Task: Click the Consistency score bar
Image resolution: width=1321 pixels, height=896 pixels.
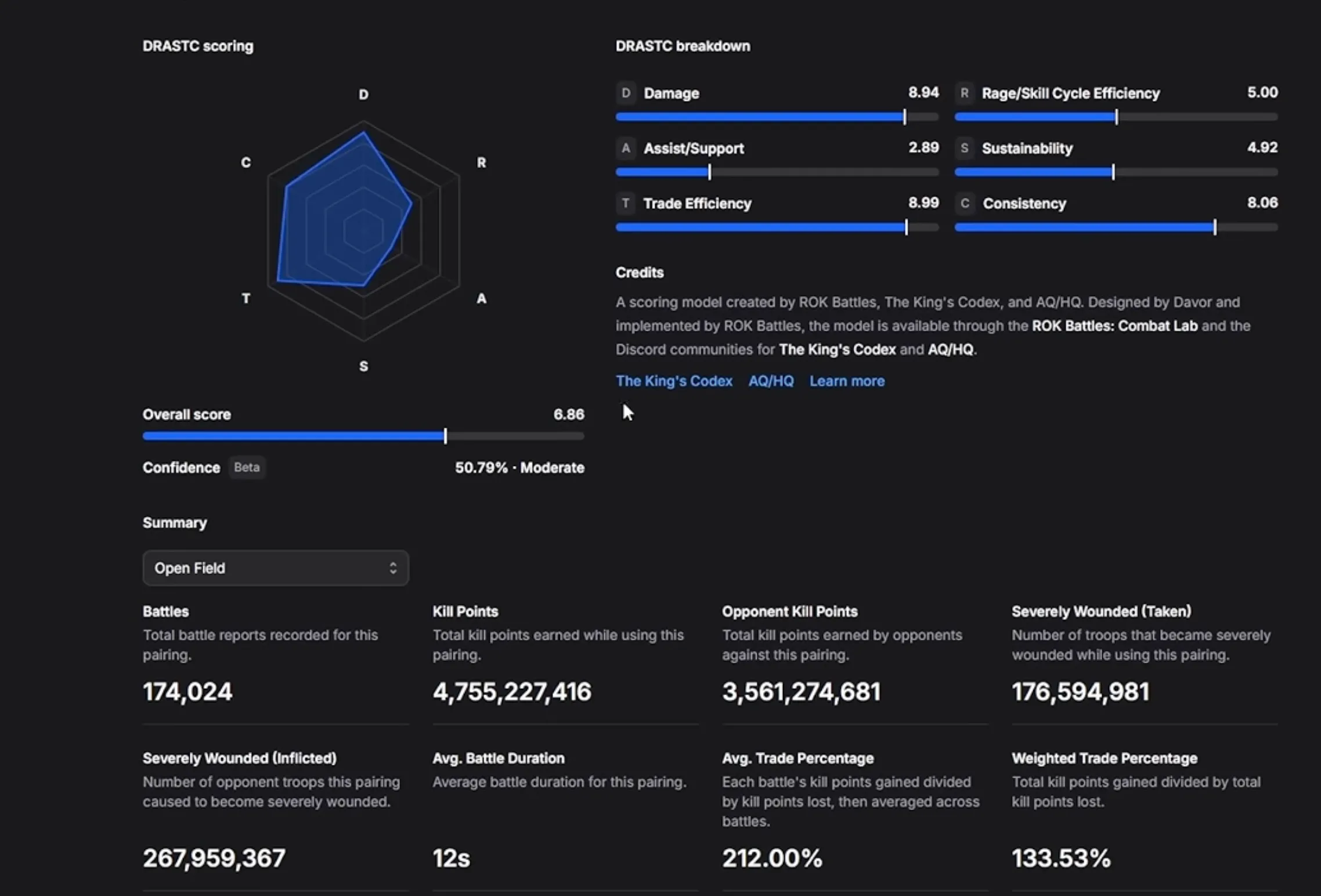Action: point(1116,227)
